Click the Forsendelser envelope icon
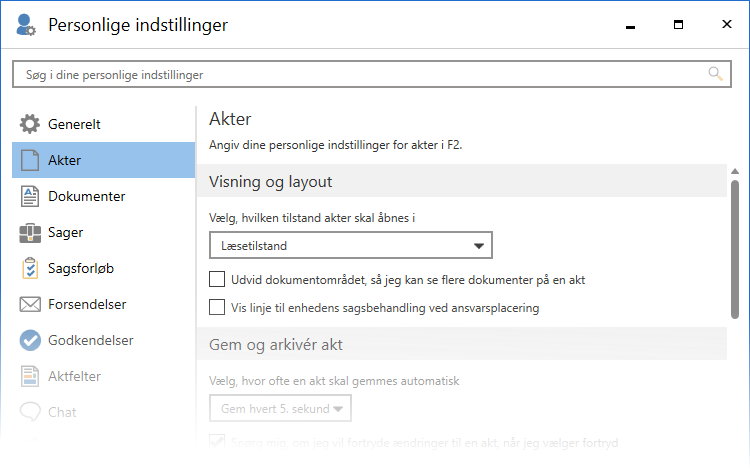The height and width of the screenshot is (472, 750). [x=30, y=305]
